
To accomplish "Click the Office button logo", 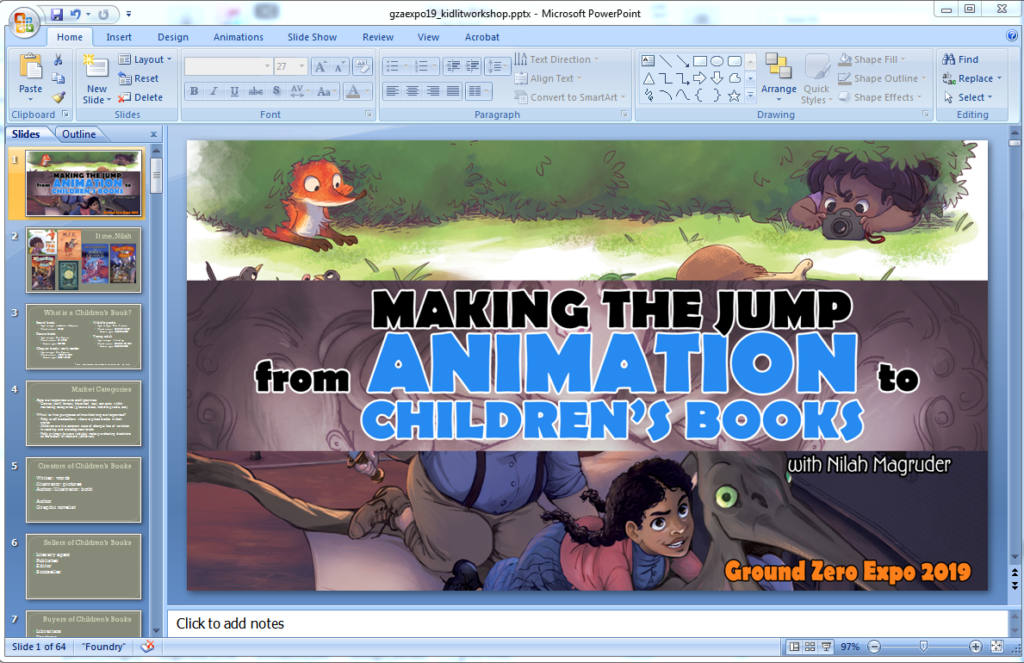I will tap(23, 23).
